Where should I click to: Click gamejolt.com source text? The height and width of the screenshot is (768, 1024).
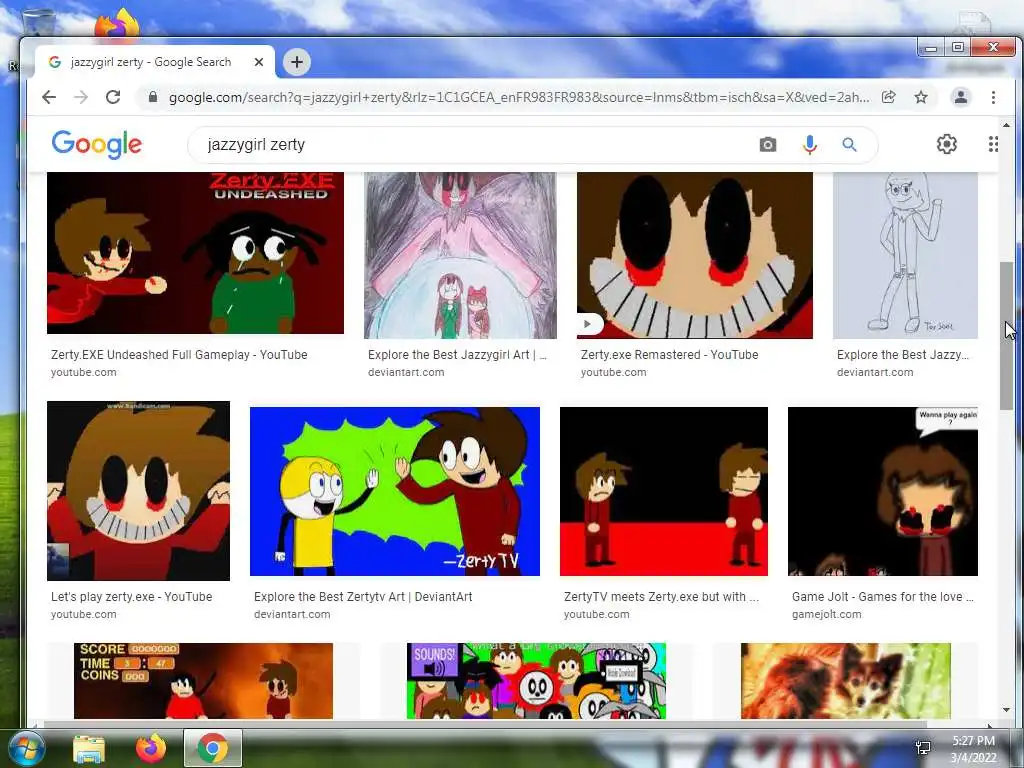pyautogui.click(x=827, y=614)
